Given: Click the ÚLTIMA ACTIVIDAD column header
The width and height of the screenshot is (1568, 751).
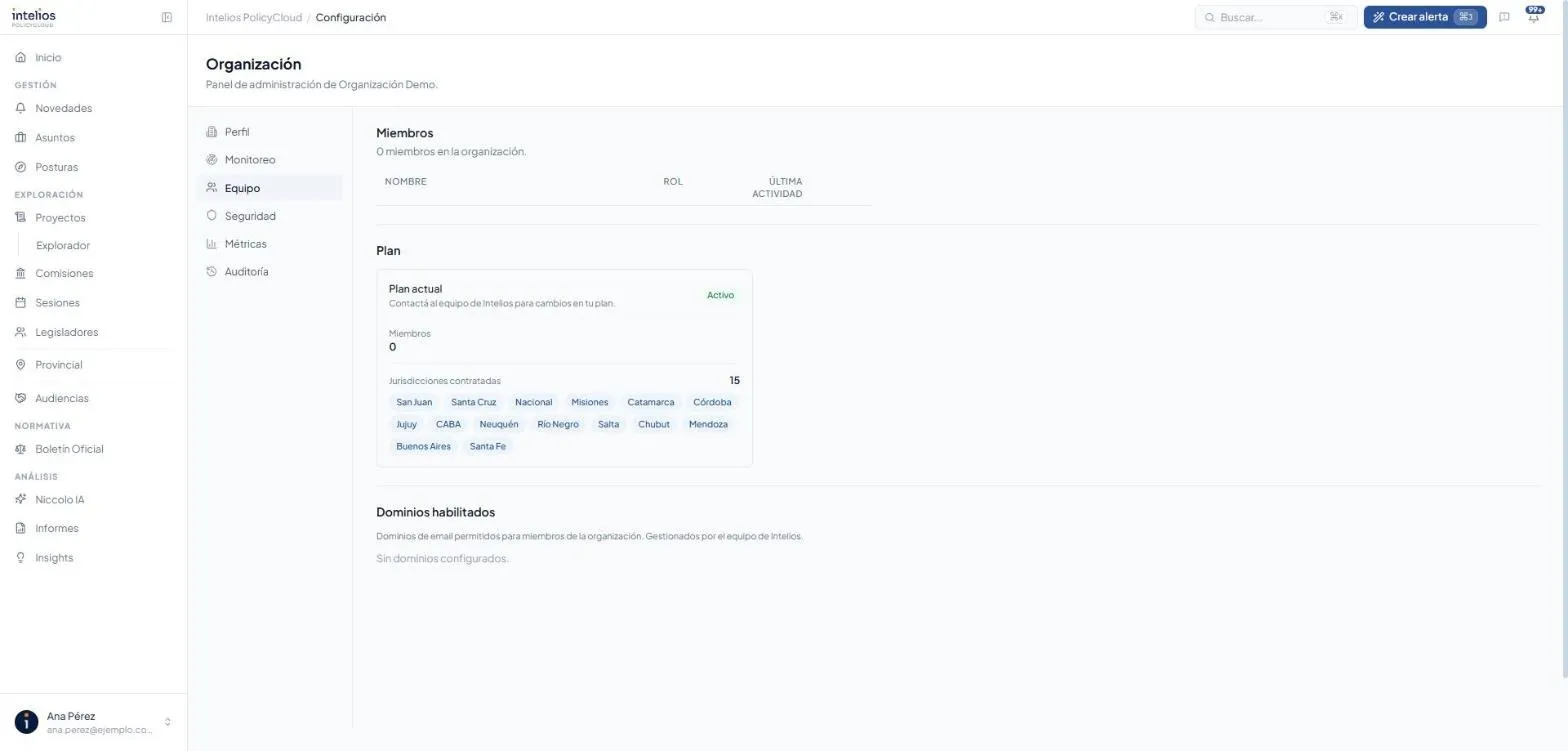Looking at the screenshot, I should pyautogui.click(x=777, y=188).
